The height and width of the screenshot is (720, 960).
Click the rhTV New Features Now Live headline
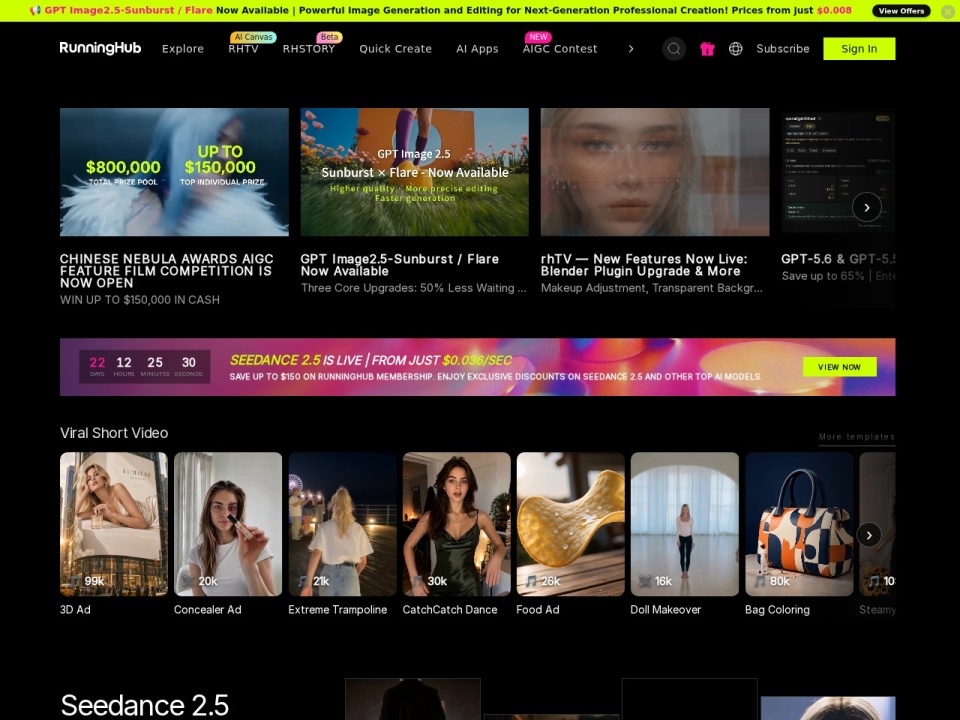(x=643, y=264)
